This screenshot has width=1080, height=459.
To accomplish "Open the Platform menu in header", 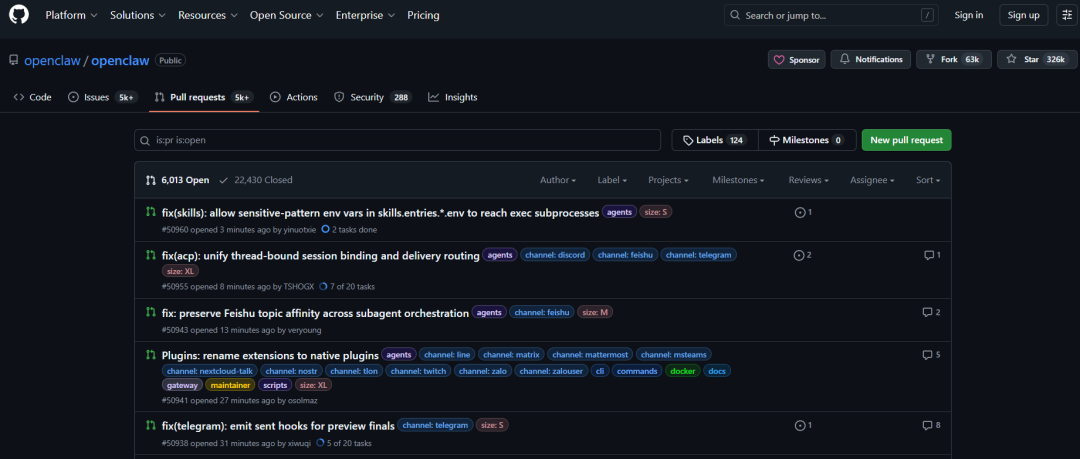I will [71, 15].
